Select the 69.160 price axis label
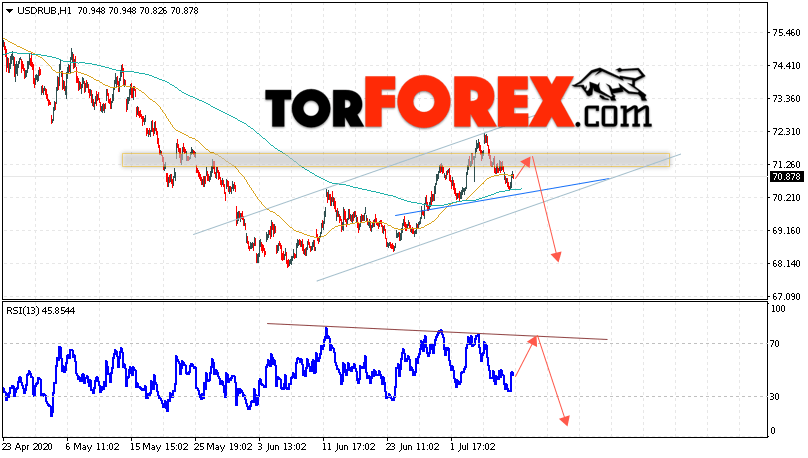The image size is (808, 458). [x=786, y=231]
